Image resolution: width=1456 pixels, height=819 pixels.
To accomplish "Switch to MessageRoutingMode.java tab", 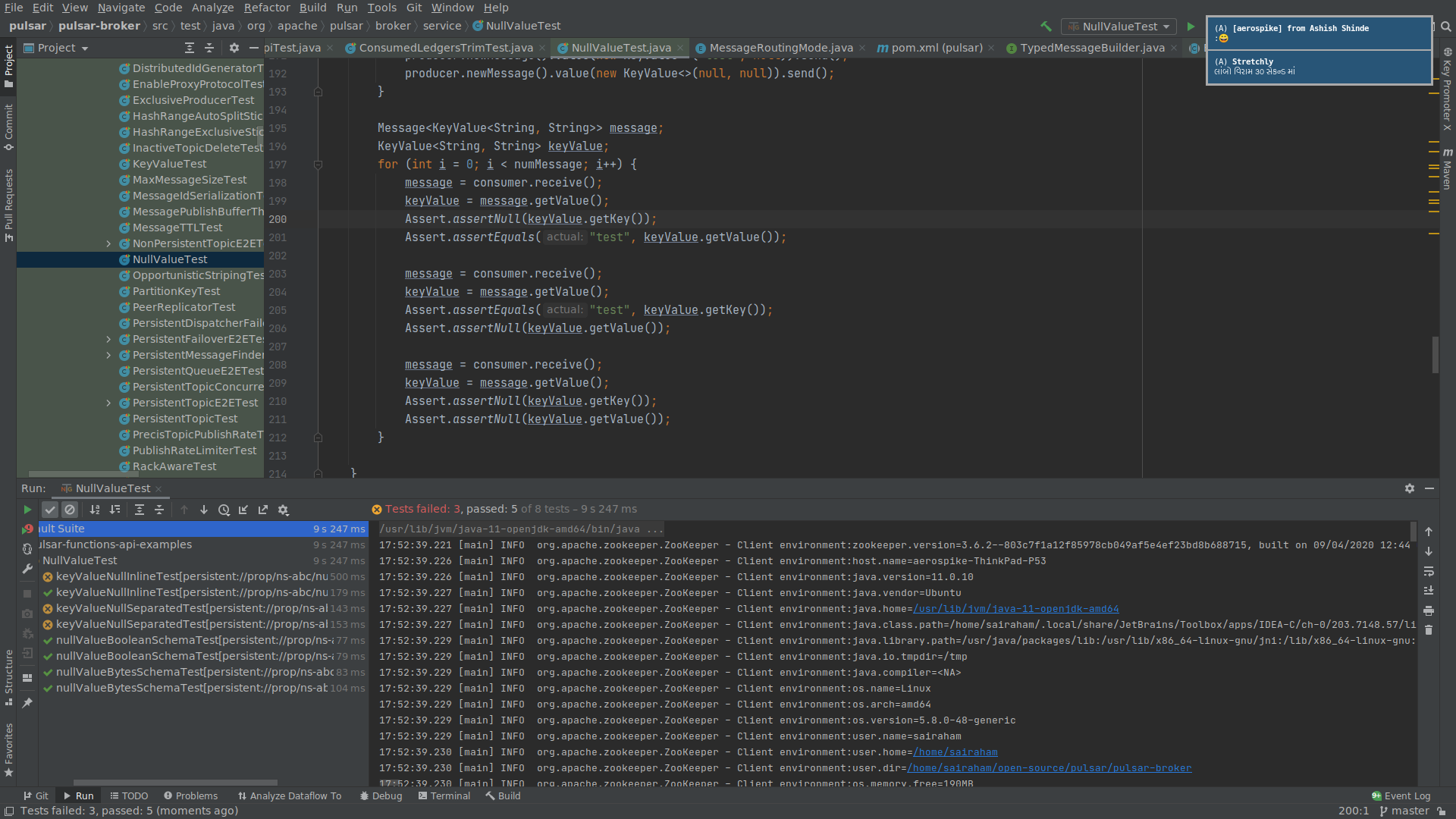I will 780,48.
